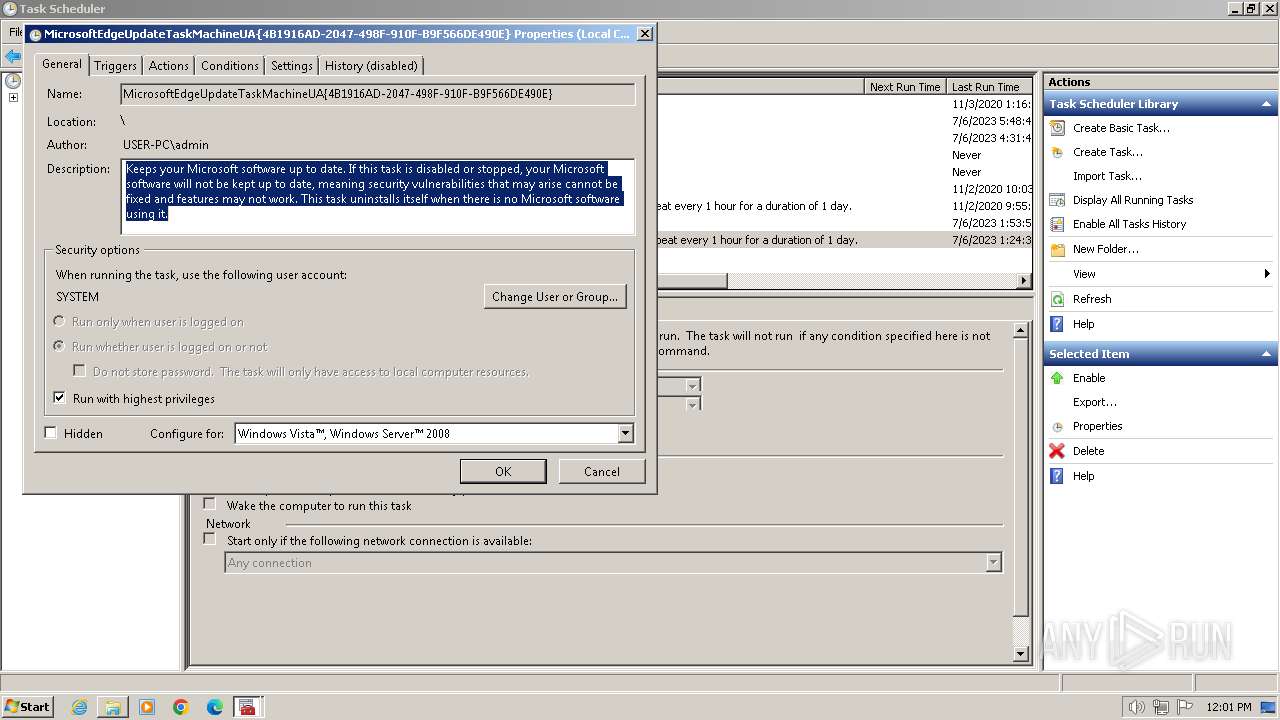Click the Create Task icon in Actions pane
The image size is (1280, 720).
pos(1057,152)
